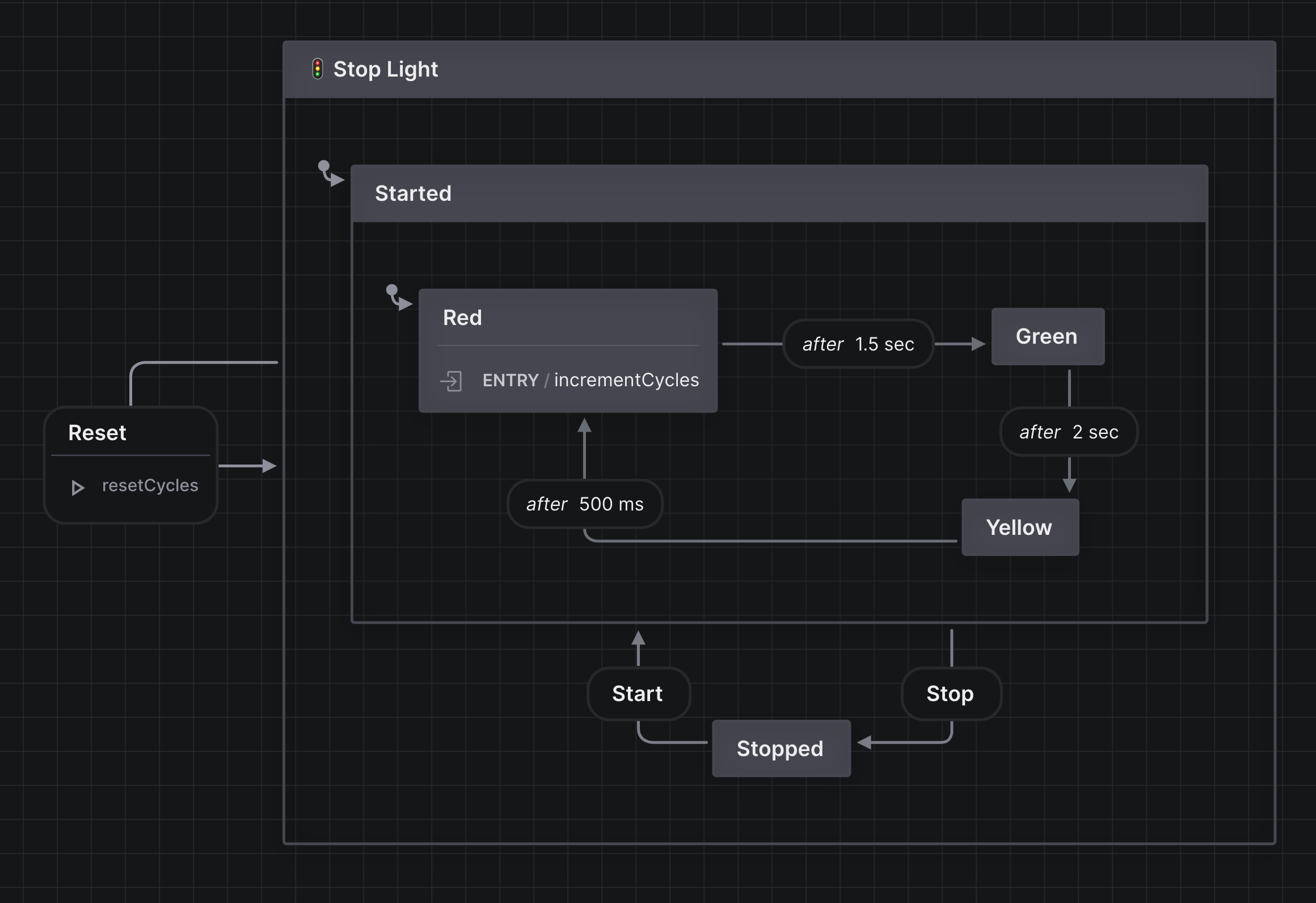Click the initial state marker beside Red
This screenshot has height=903, width=1316.
(398, 298)
